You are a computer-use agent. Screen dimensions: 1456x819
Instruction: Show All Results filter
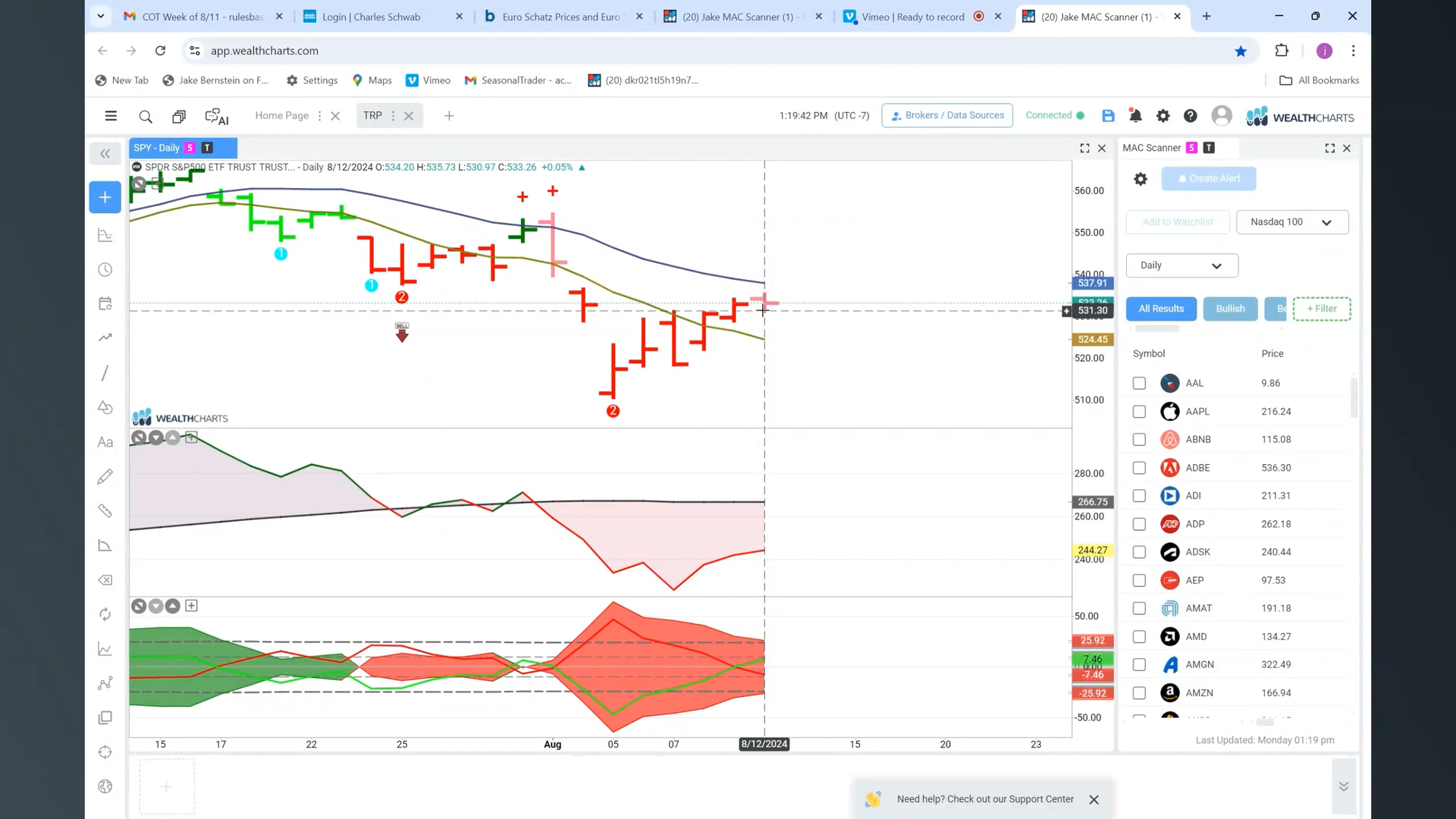[x=1161, y=309]
